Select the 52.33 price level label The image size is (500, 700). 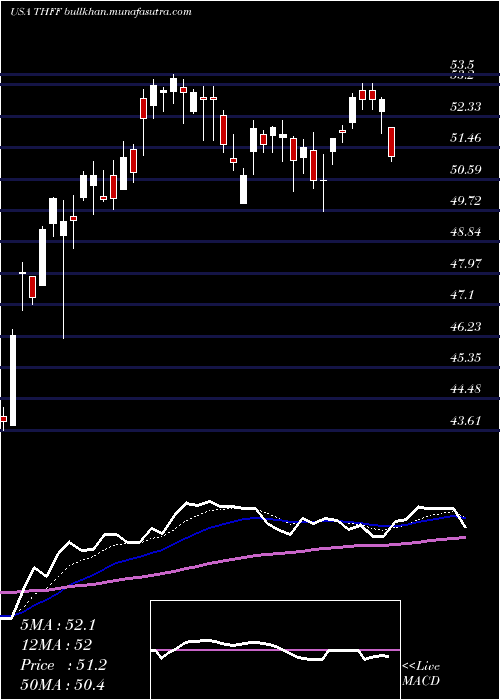(465, 107)
